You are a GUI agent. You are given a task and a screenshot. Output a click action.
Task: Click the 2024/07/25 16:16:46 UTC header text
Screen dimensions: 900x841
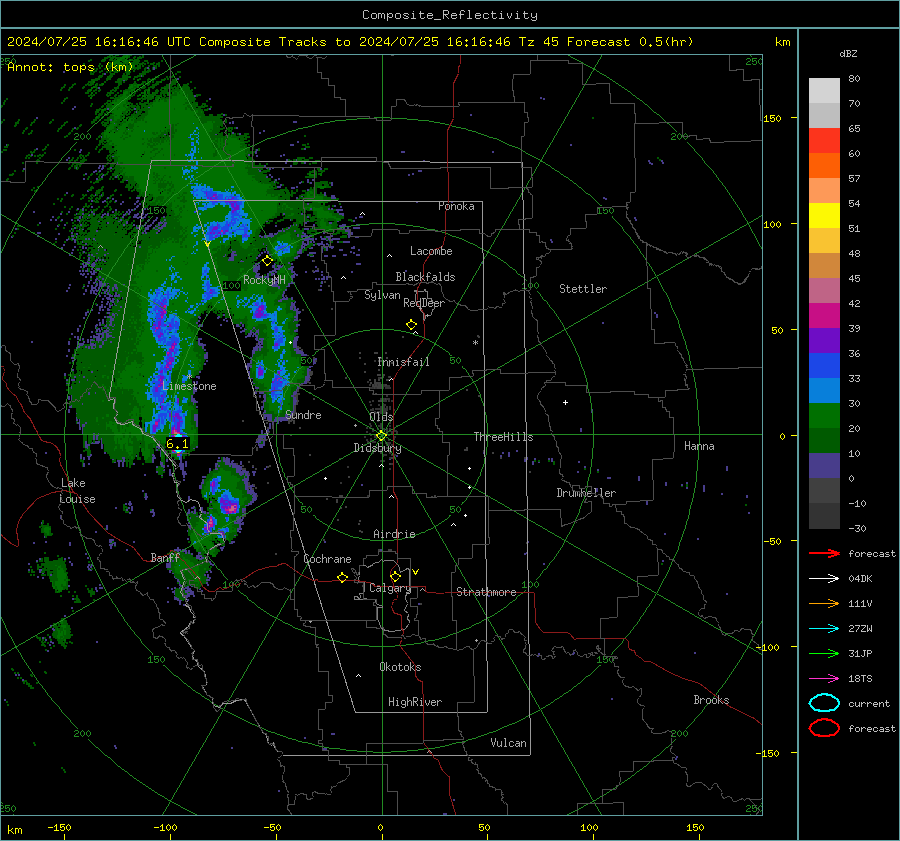[99, 42]
